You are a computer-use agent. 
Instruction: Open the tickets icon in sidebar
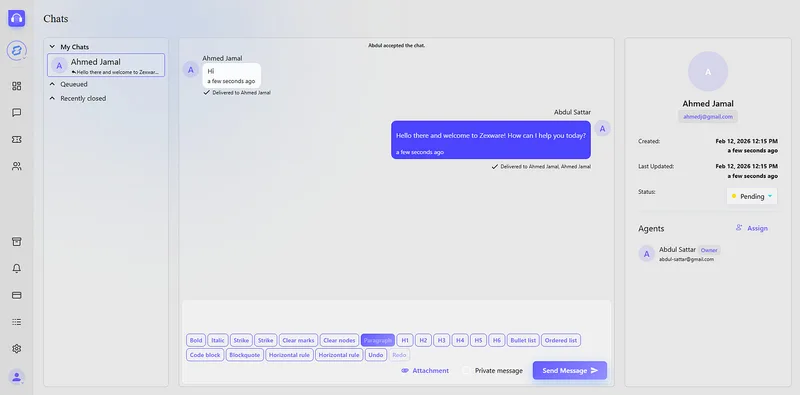click(x=16, y=139)
